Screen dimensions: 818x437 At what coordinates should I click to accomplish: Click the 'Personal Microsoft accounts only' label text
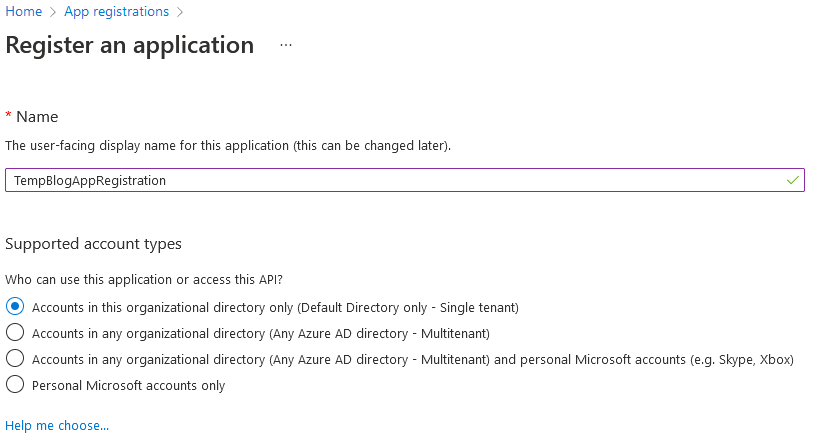point(128,386)
